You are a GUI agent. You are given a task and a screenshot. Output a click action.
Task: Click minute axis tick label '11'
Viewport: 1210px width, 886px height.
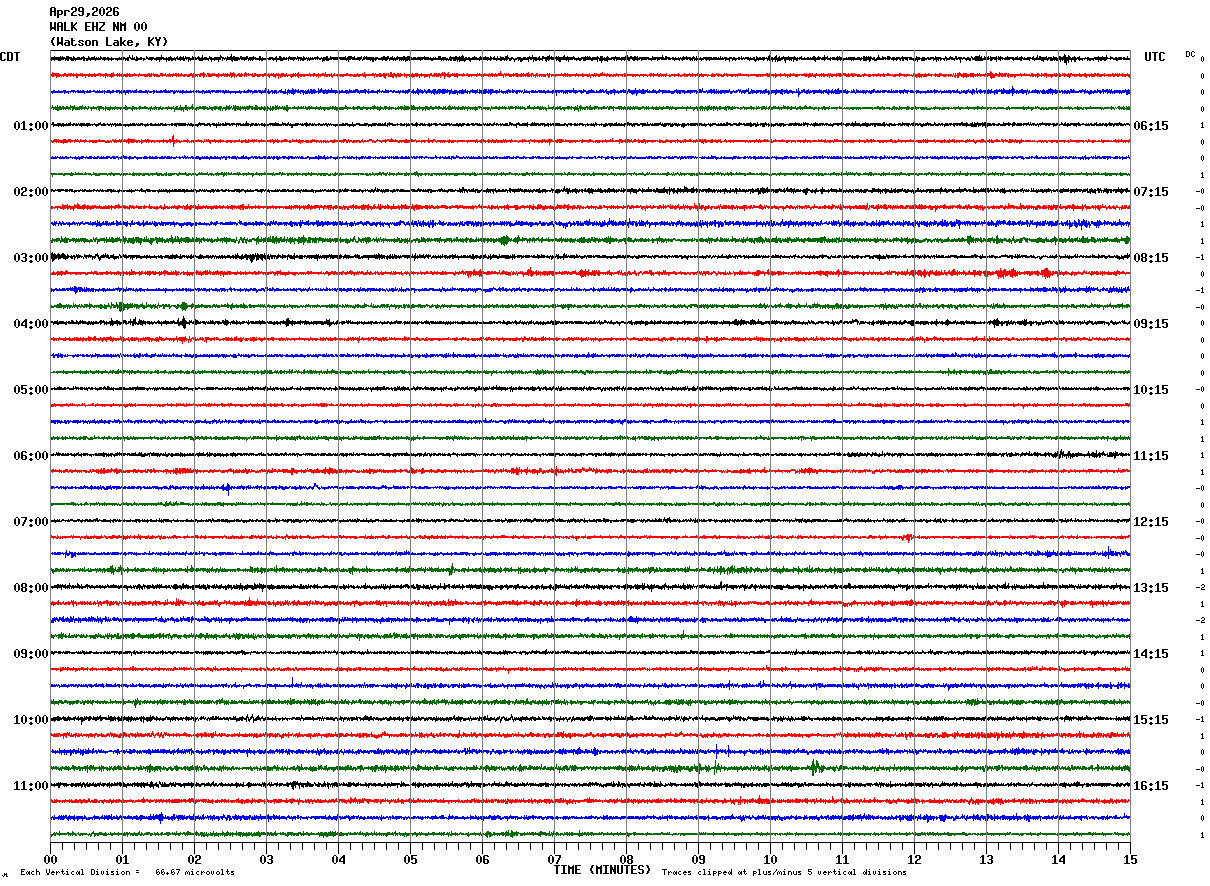point(842,859)
